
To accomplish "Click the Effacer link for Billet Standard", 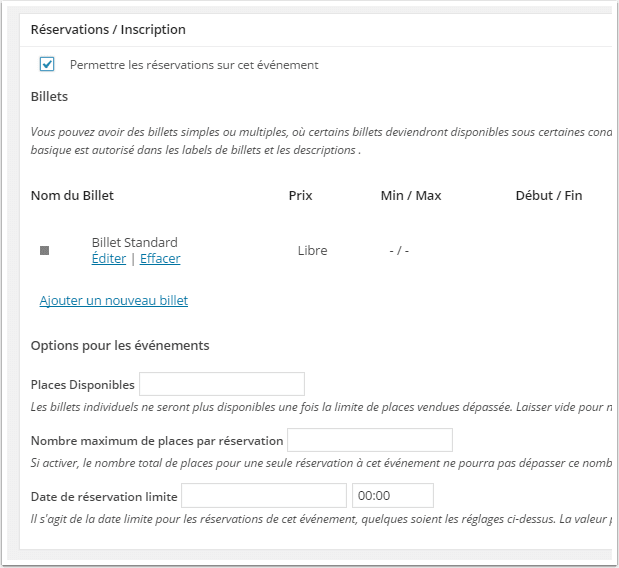I will click(x=160, y=259).
